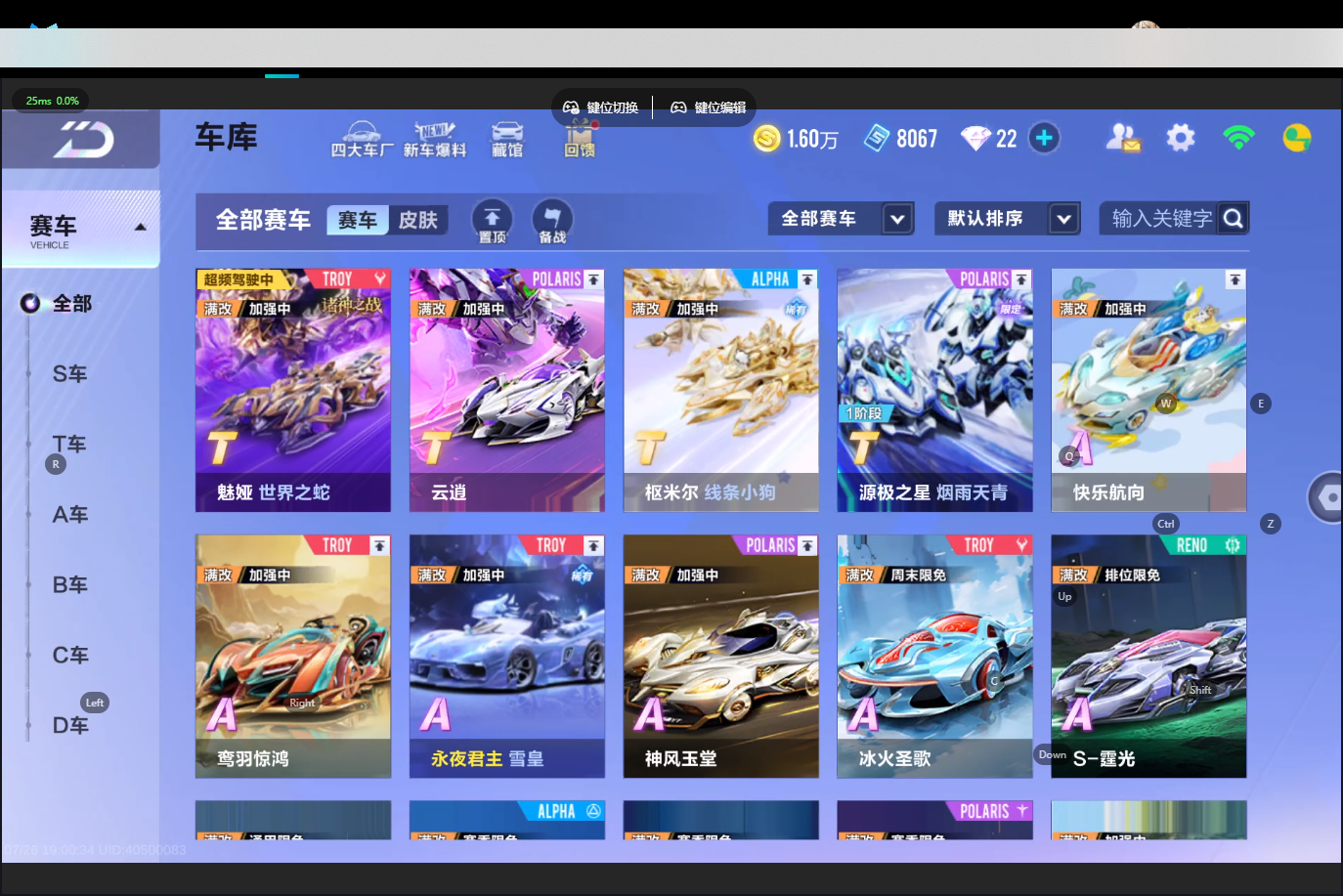The height and width of the screenshot is (896, 1343).
Task: Click the green Wi-Fi signal icon
Action: pos(1238,138)
